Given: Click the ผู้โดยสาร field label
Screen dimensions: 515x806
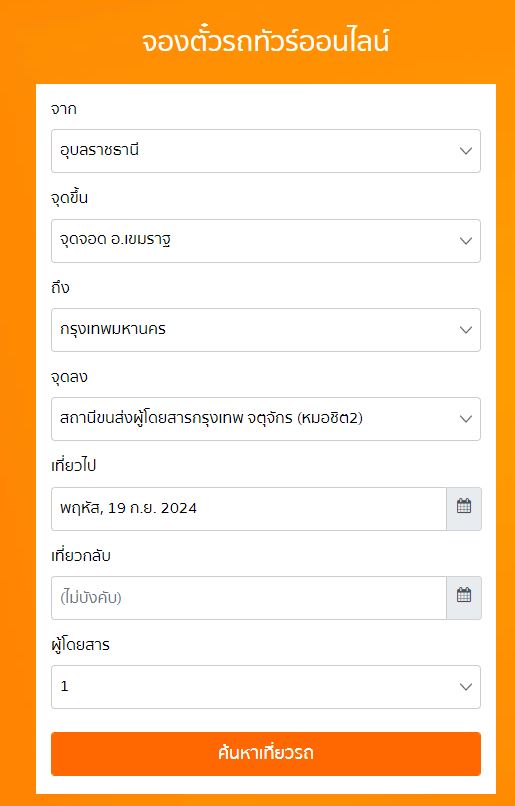Looking at the screenshot, I should click(x=80, y=644).
